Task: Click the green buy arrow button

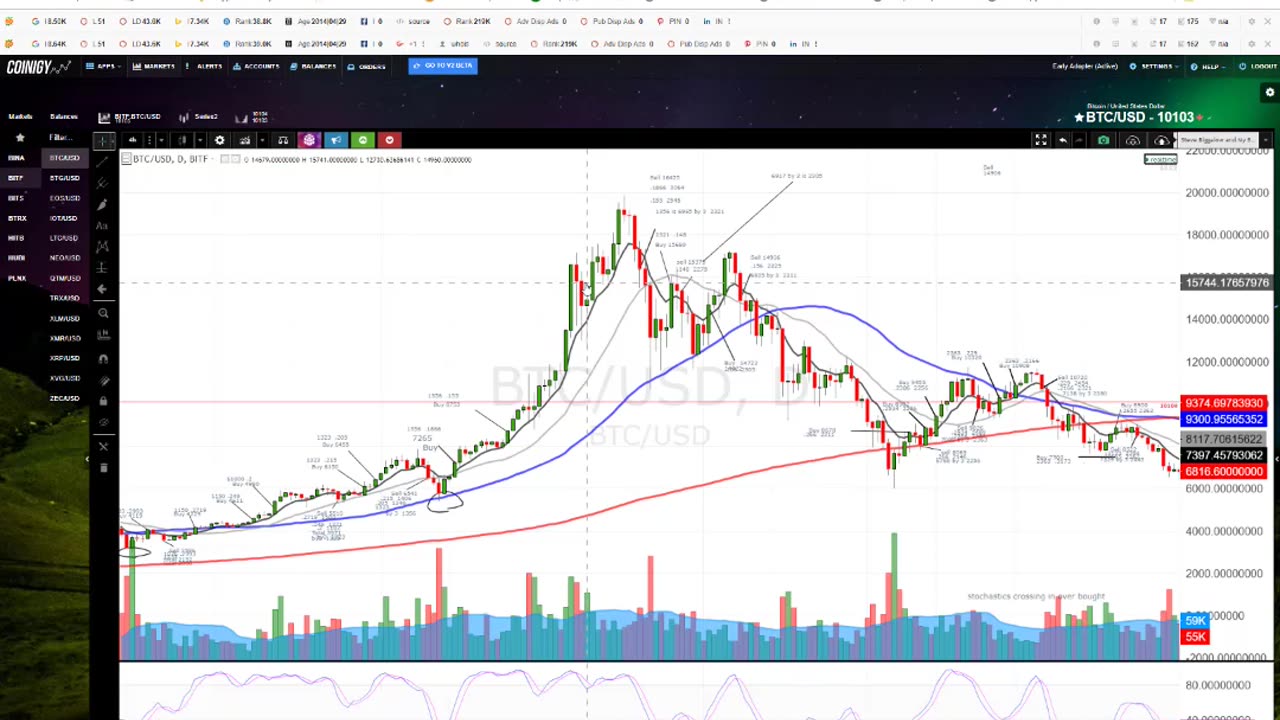Action: (x=363, y=140)
